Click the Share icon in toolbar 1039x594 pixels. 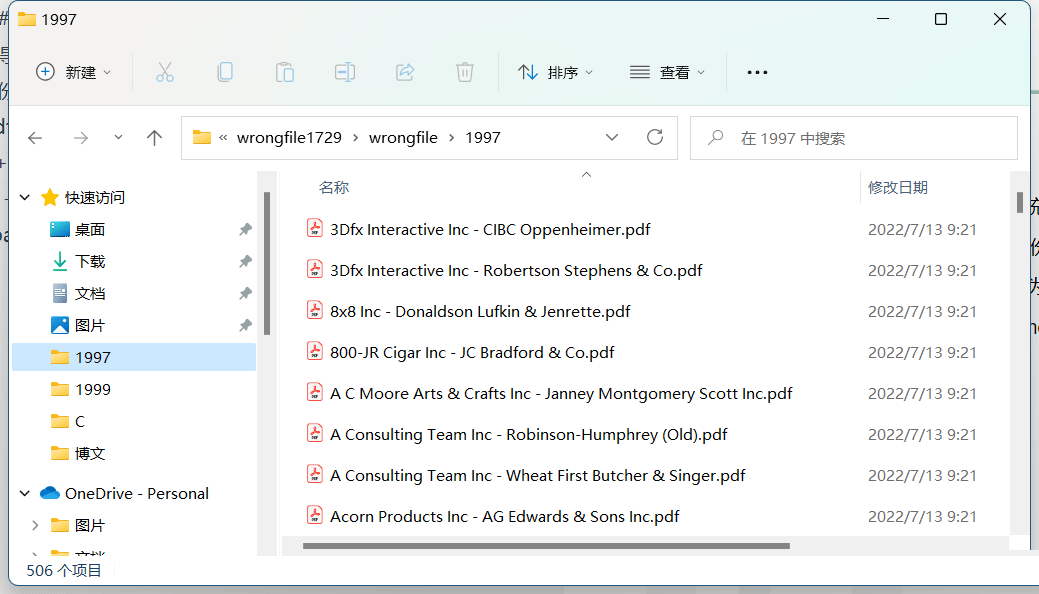[405, 72]
